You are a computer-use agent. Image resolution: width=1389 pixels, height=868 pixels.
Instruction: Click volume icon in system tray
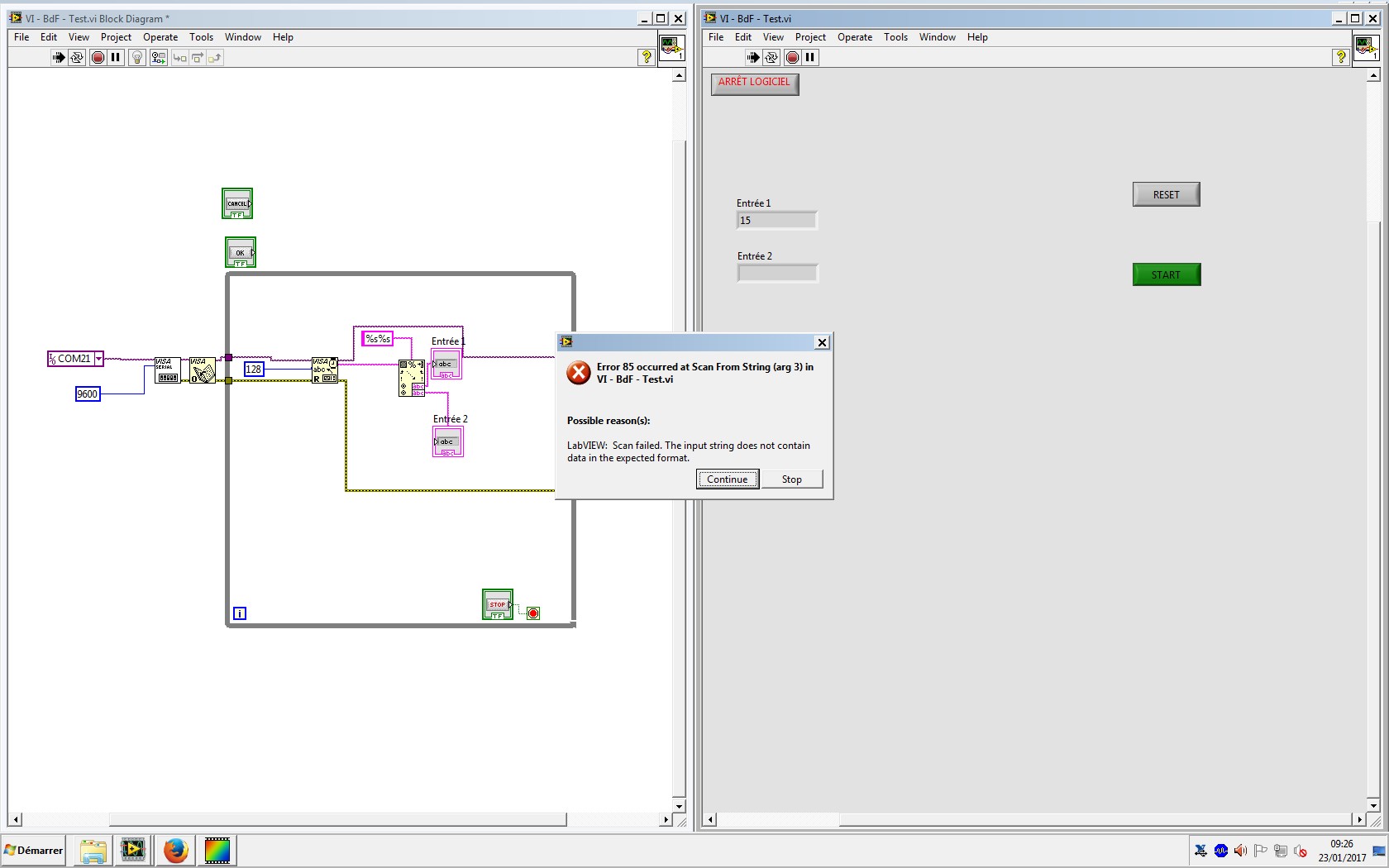(x=1240, y=851)
